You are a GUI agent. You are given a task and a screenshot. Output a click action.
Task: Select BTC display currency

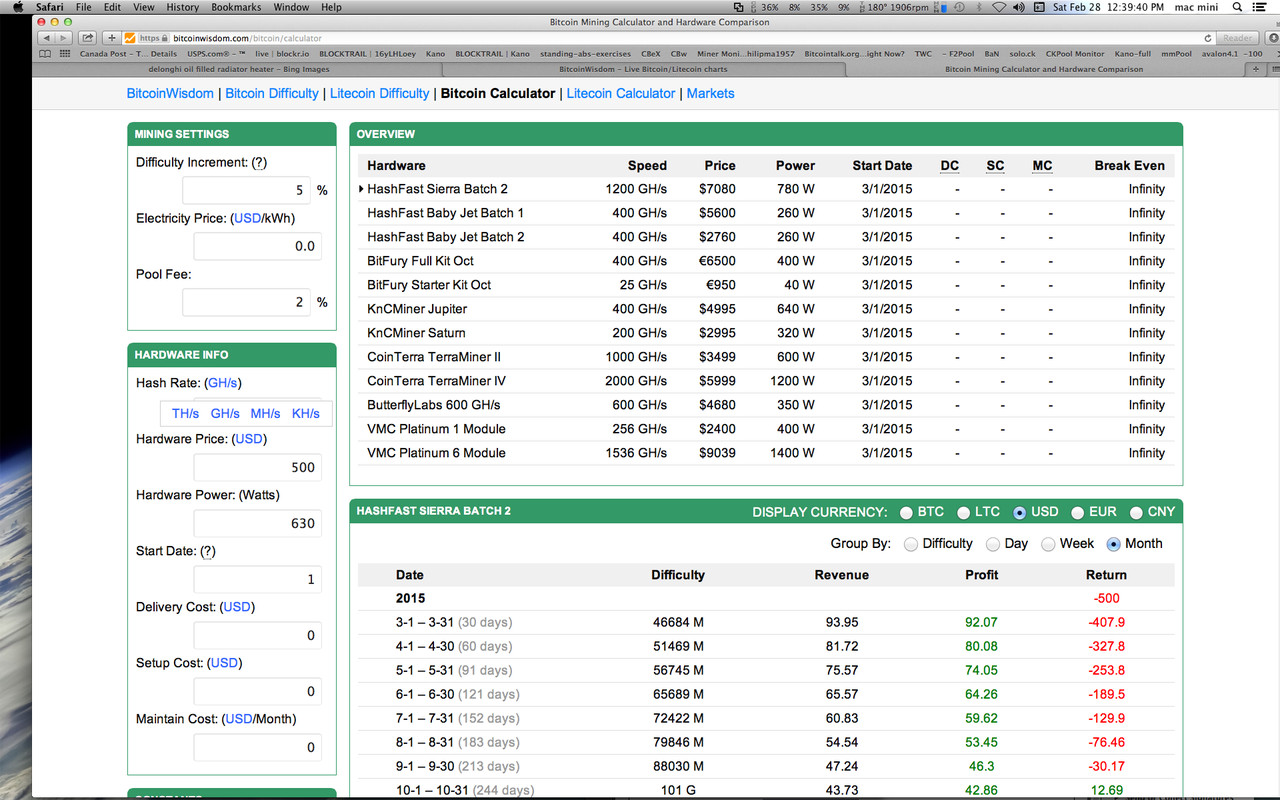(906, 513)
